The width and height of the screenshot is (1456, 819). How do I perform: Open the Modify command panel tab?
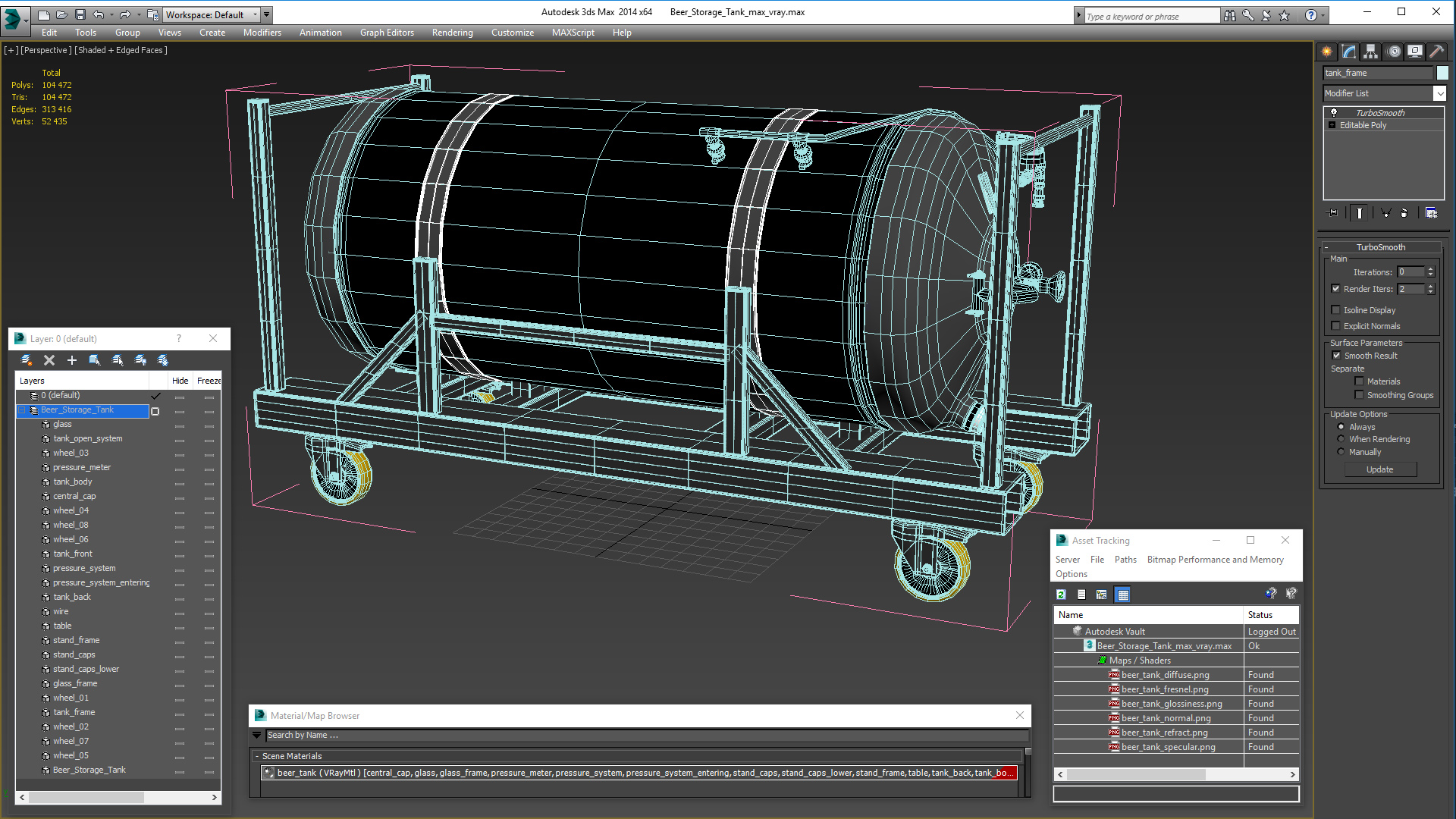pyautogui.click(x=1348, y=52)
